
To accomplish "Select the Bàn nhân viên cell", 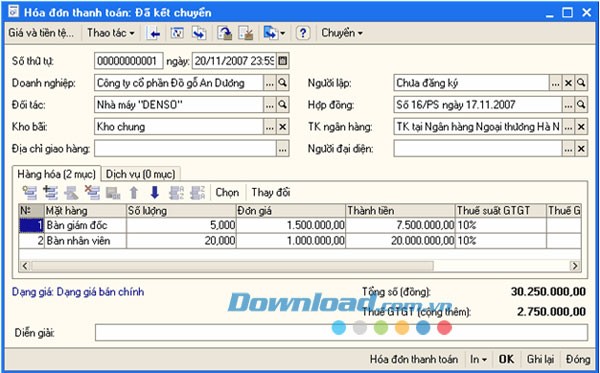I will tap(85, 241).
